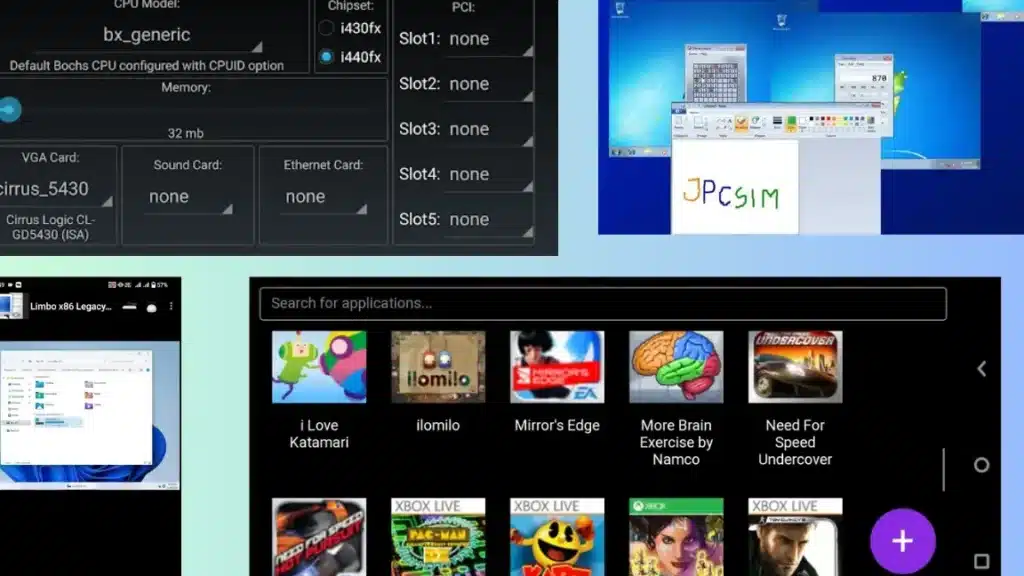Launch the Mirror's Edge game icon
The image size is (1024, 576).
tap(557, 367)
